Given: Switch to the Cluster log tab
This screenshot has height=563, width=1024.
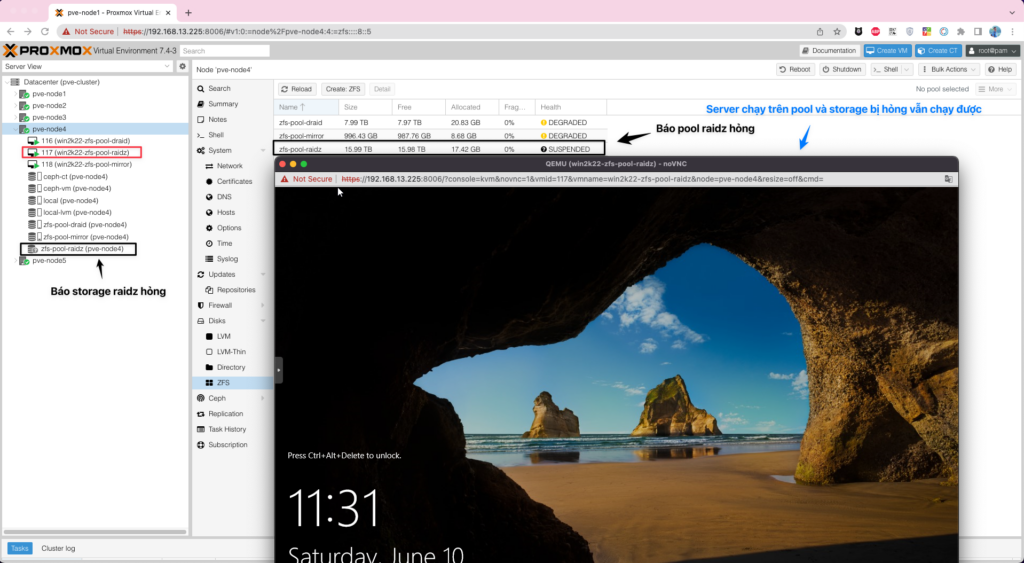Looking at the screenshot, I should [x=58, y=549].
